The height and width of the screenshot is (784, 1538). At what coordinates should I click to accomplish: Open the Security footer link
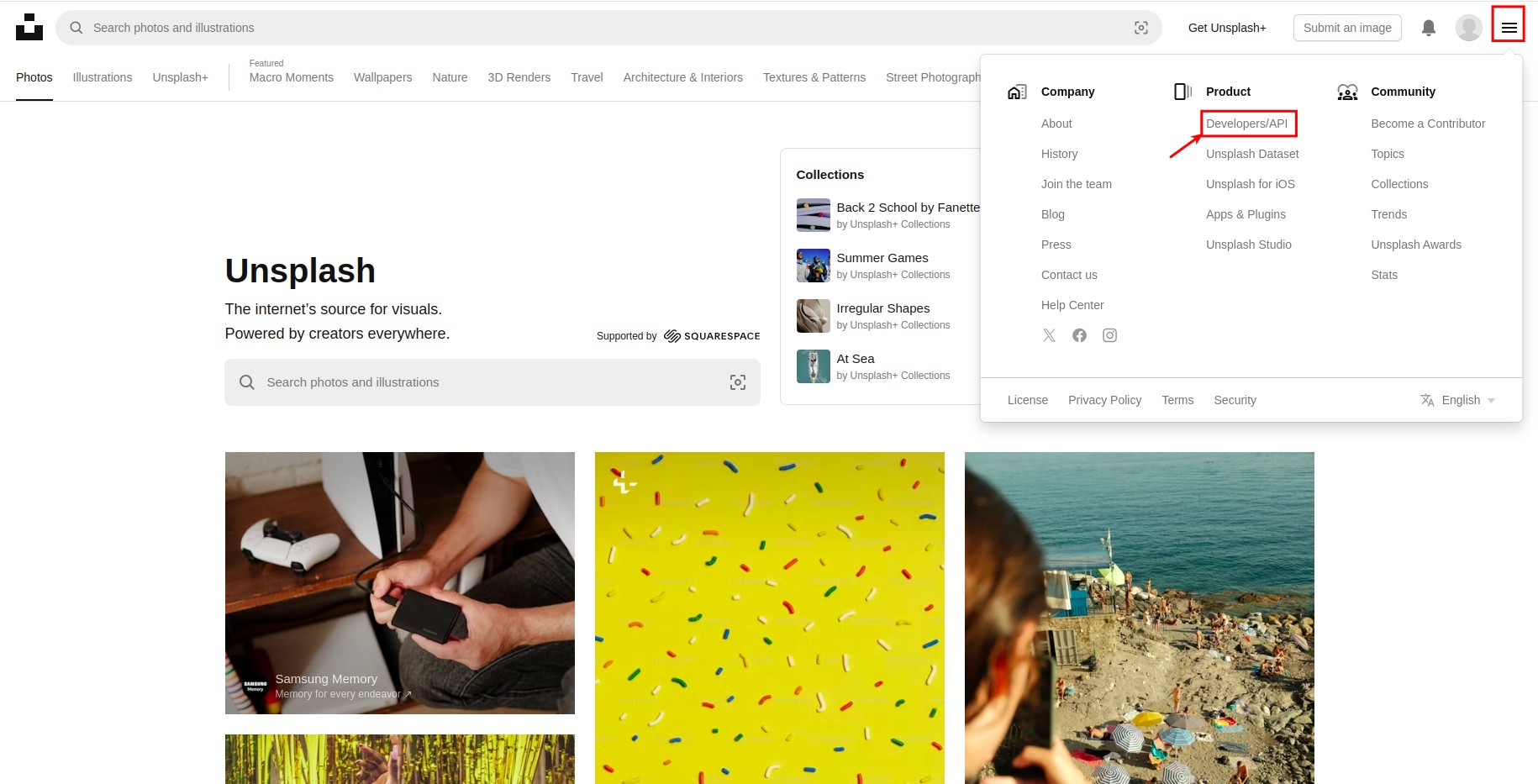coord(1235,400)
